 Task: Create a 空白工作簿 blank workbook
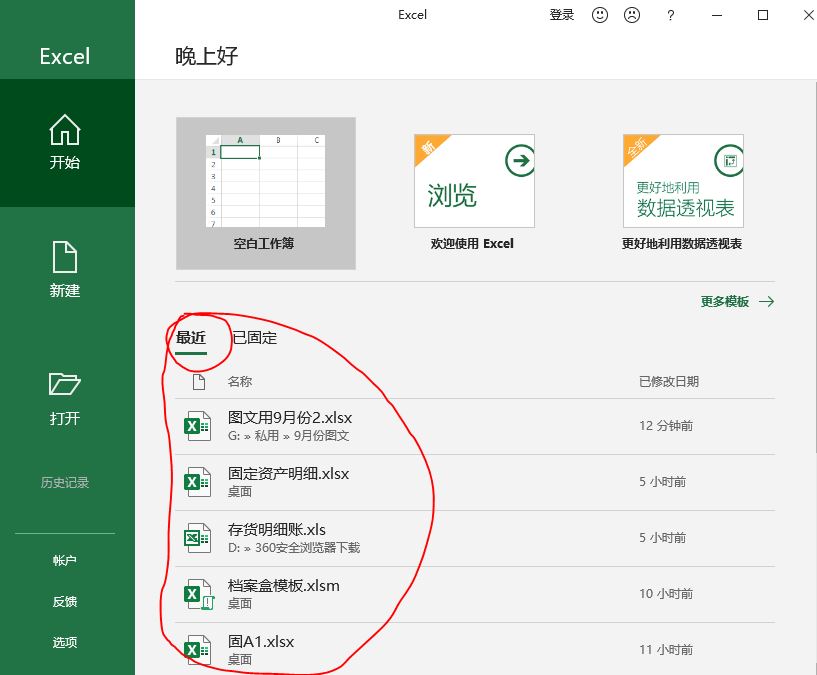266,193
